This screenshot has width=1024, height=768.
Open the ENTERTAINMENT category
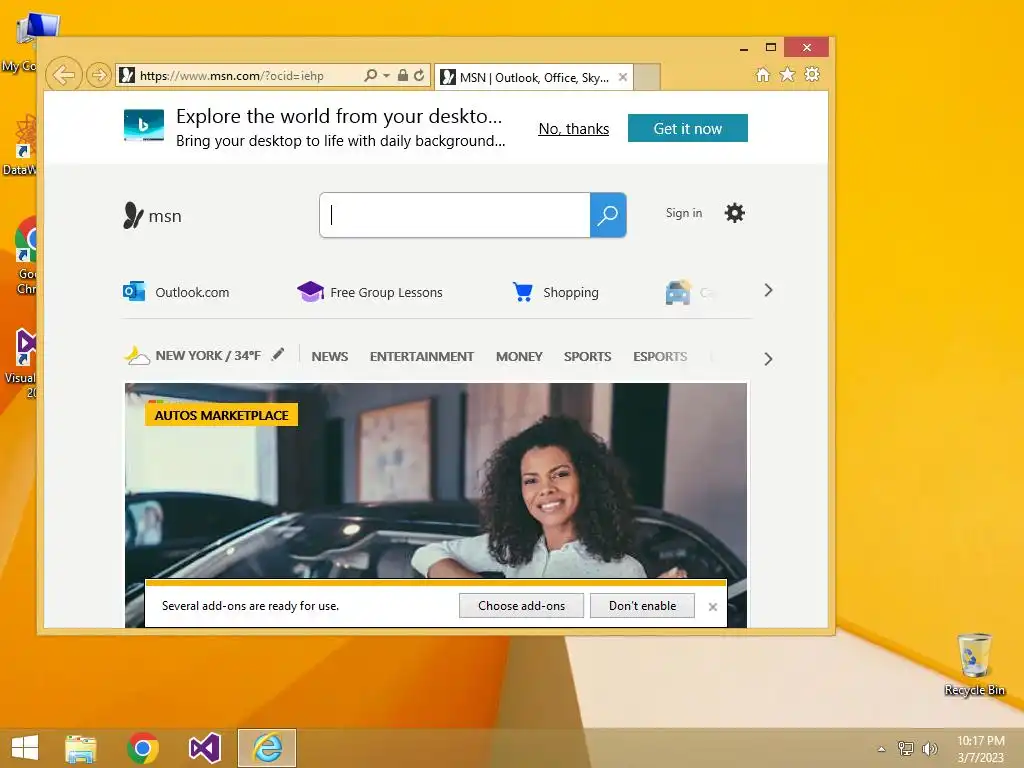[422, 357]
